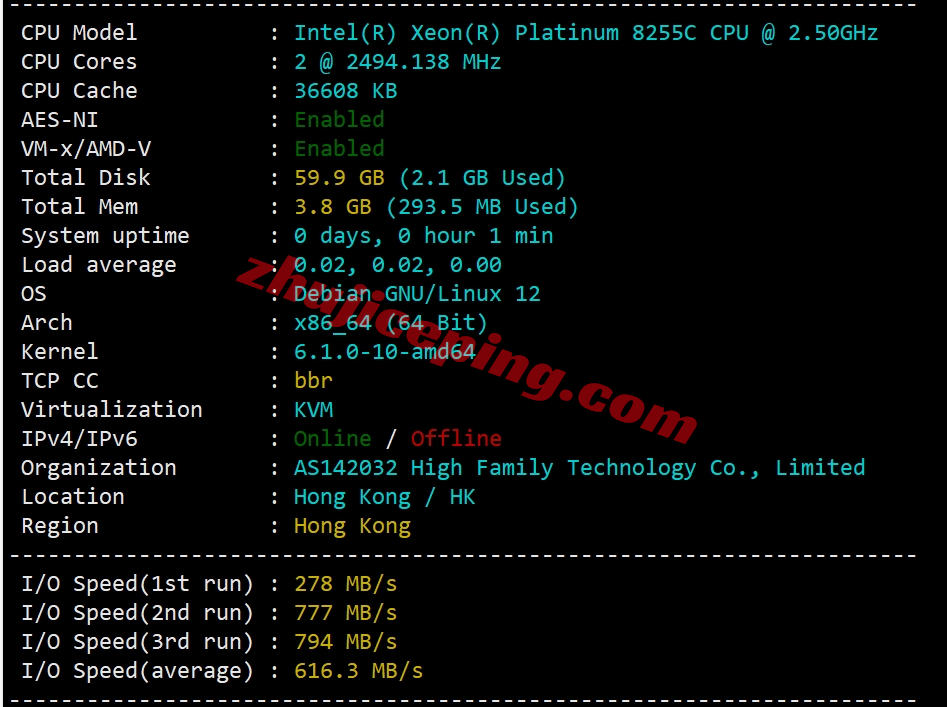Screen dimensions: 947x707
Task: Select the 1st run 278 MB/s value
Action: [345, 584]
